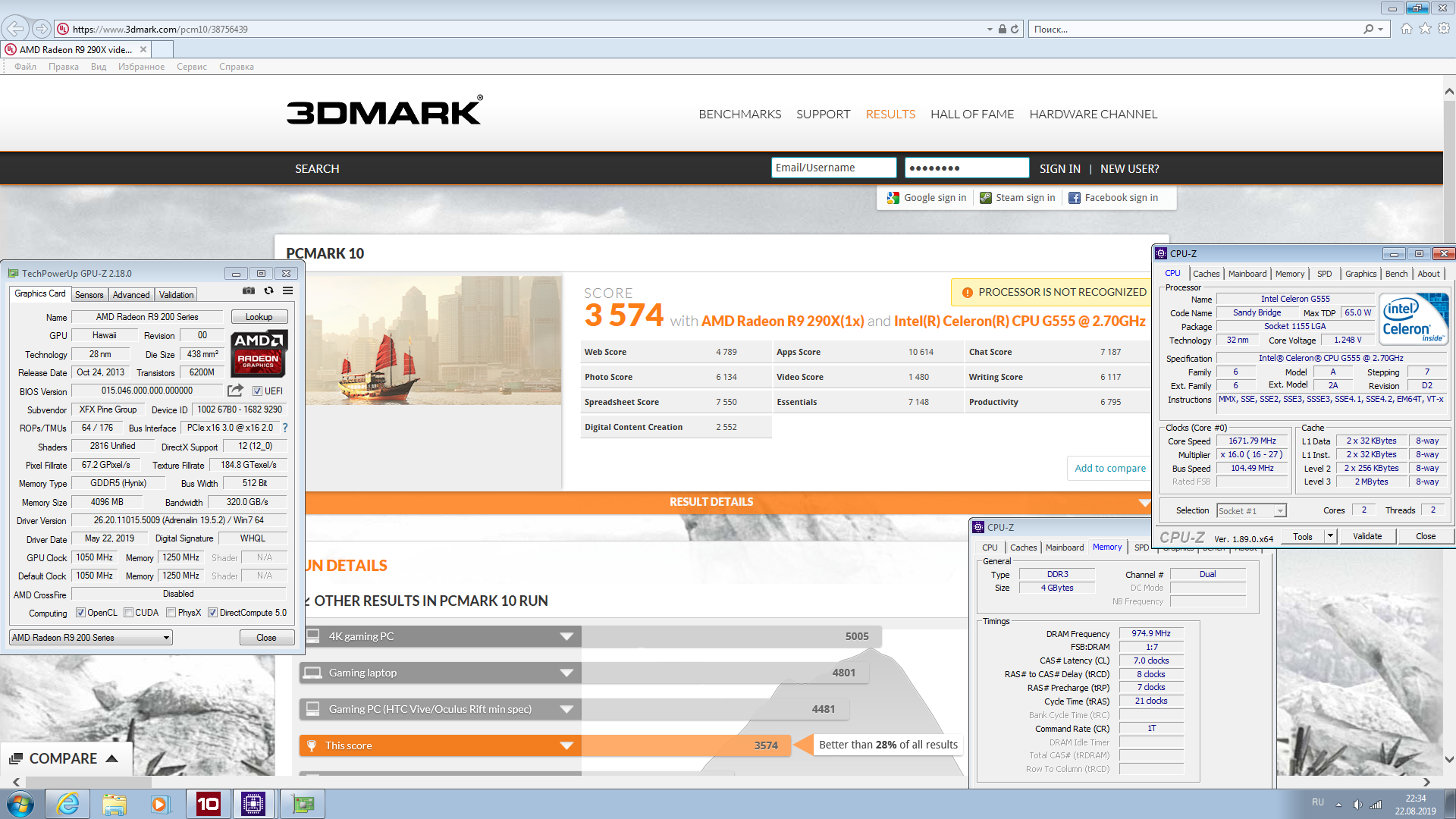Open Windows Media Player from the taskbar
Viewport: 1456px width, 819px height.
point(161,804)
